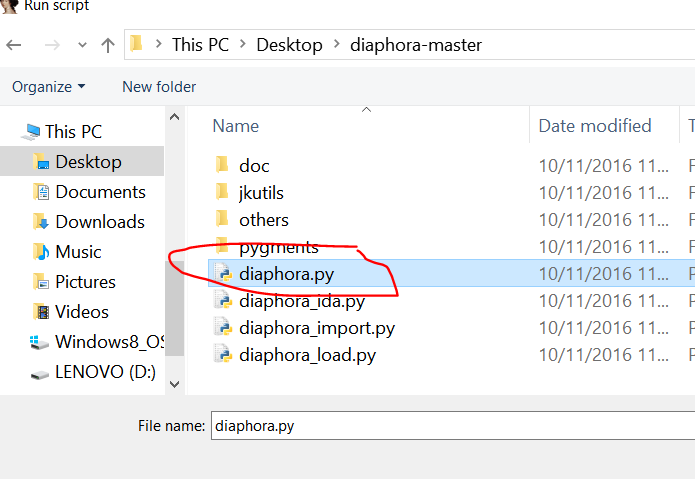Click the Python icon of diaphora_import.py
This screenshot has height=479, width=695.
tap(222, 328)
